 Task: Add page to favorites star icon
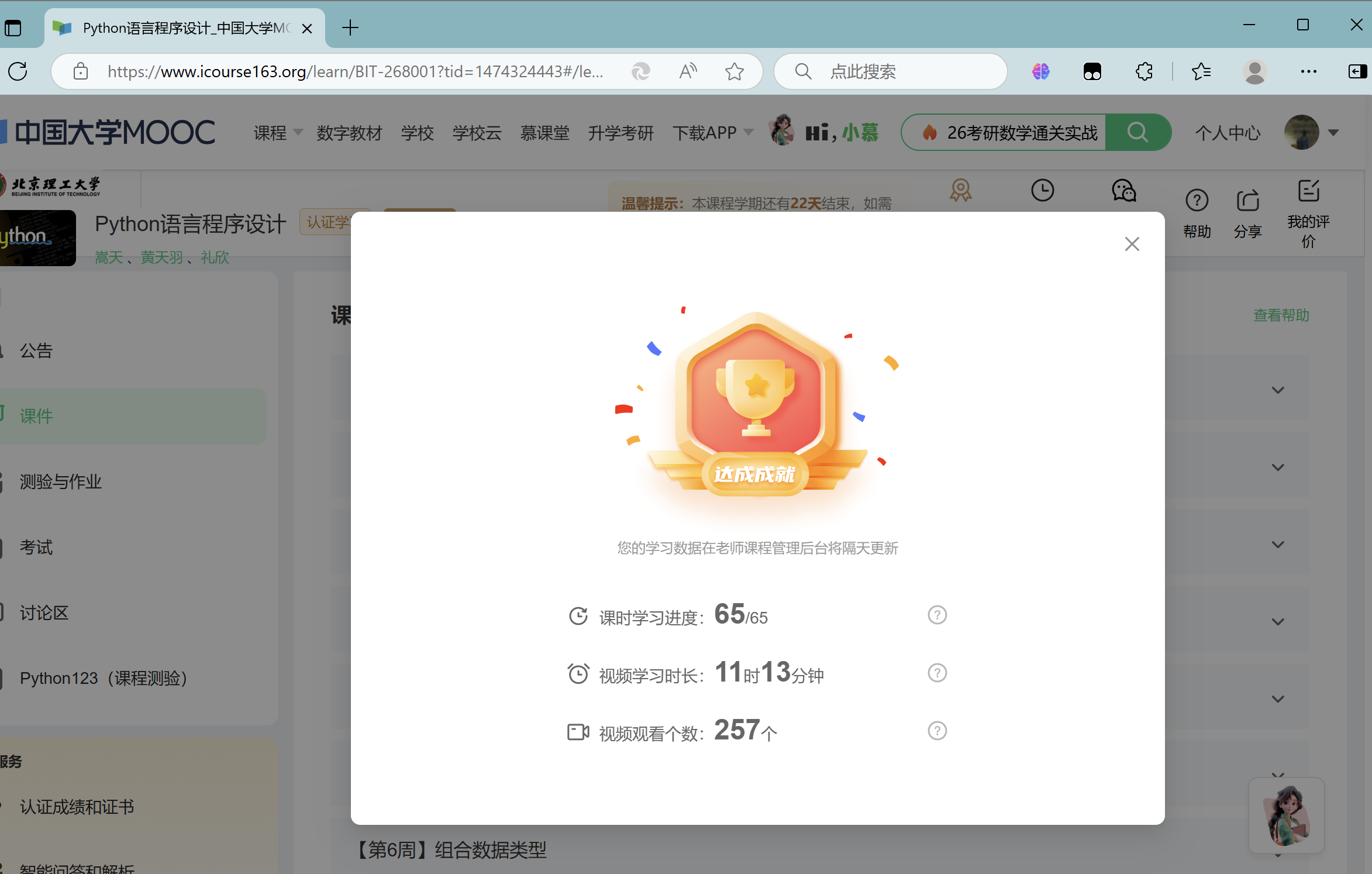pyautogui.click(x=734, y=71)
